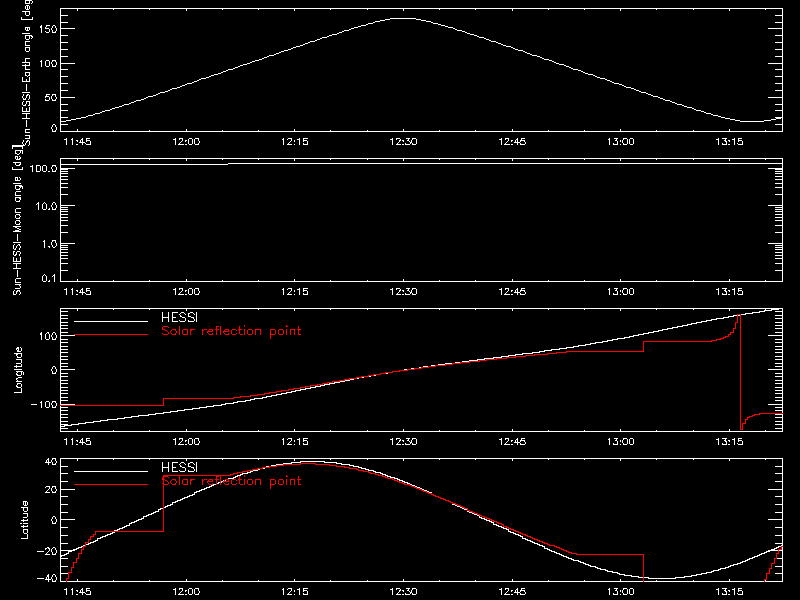This screenshot has height=600, width=800.
Task: Select 13:15 time label under Longitude plot
Action: coord(729,441)
